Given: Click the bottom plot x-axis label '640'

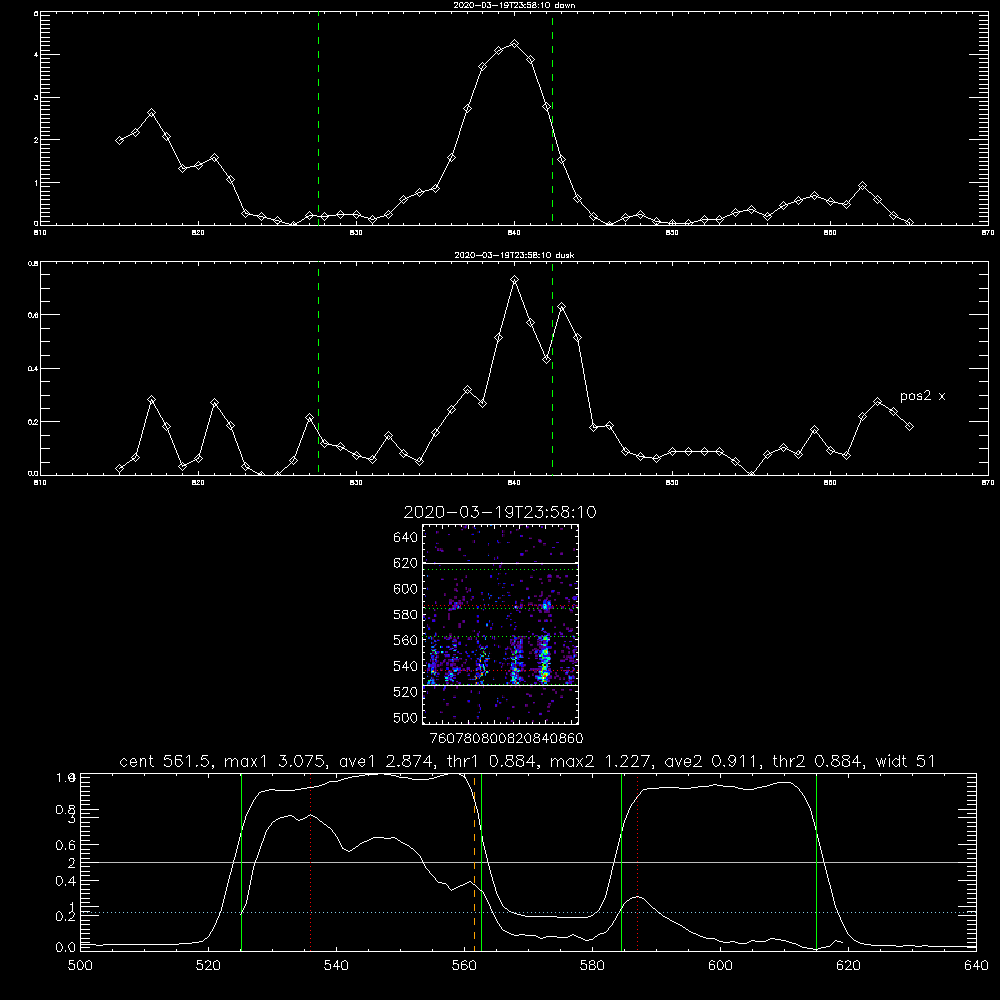Looking at the screenshot, I should coord(976,966).
